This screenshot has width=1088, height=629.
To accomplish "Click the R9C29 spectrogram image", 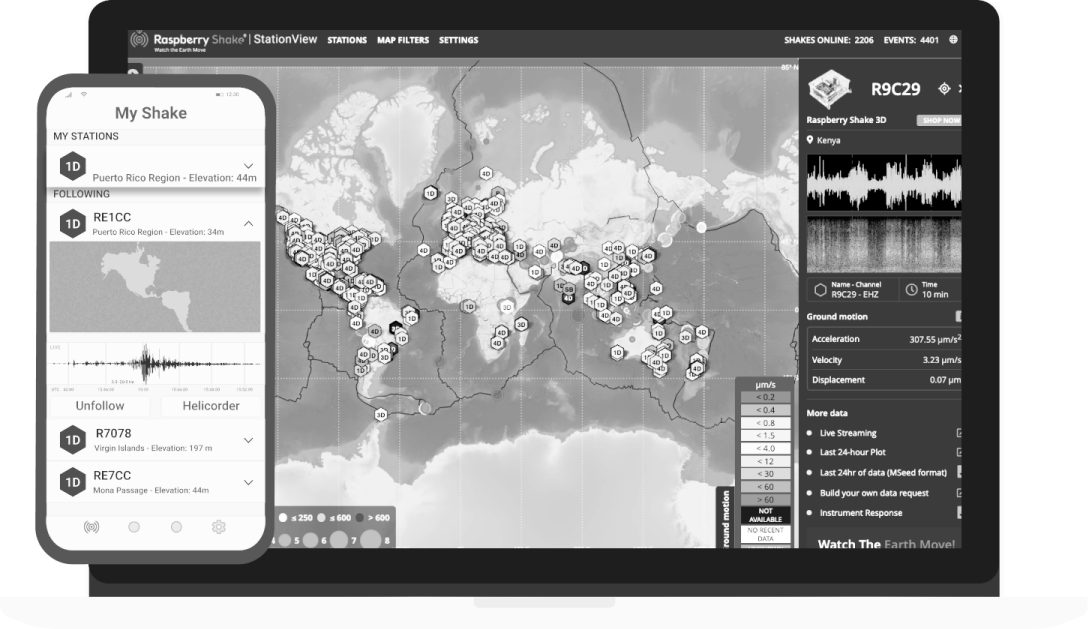I will point(884,245).
